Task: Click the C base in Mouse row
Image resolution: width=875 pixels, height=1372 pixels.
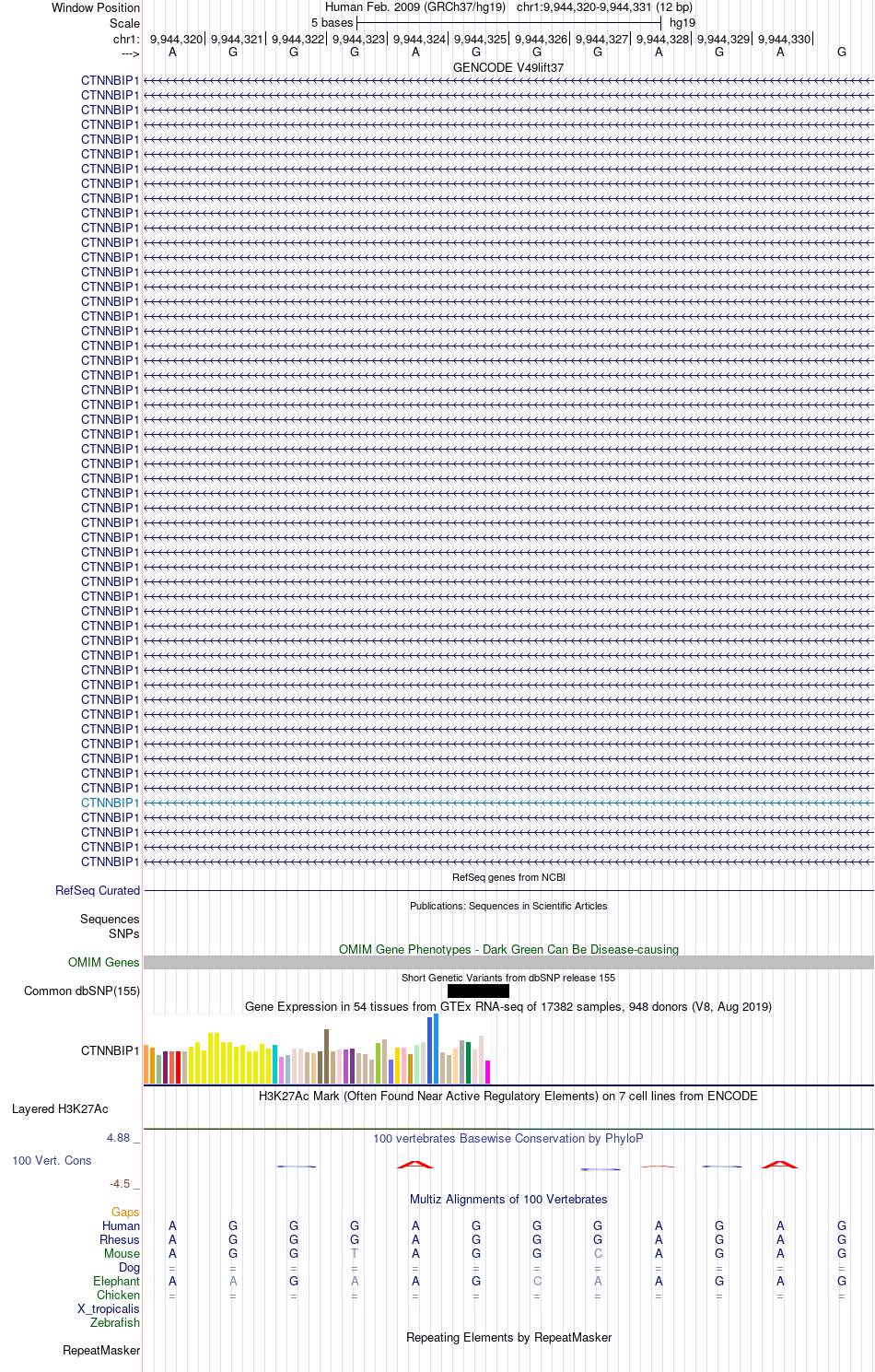Action: (598, 1253)
